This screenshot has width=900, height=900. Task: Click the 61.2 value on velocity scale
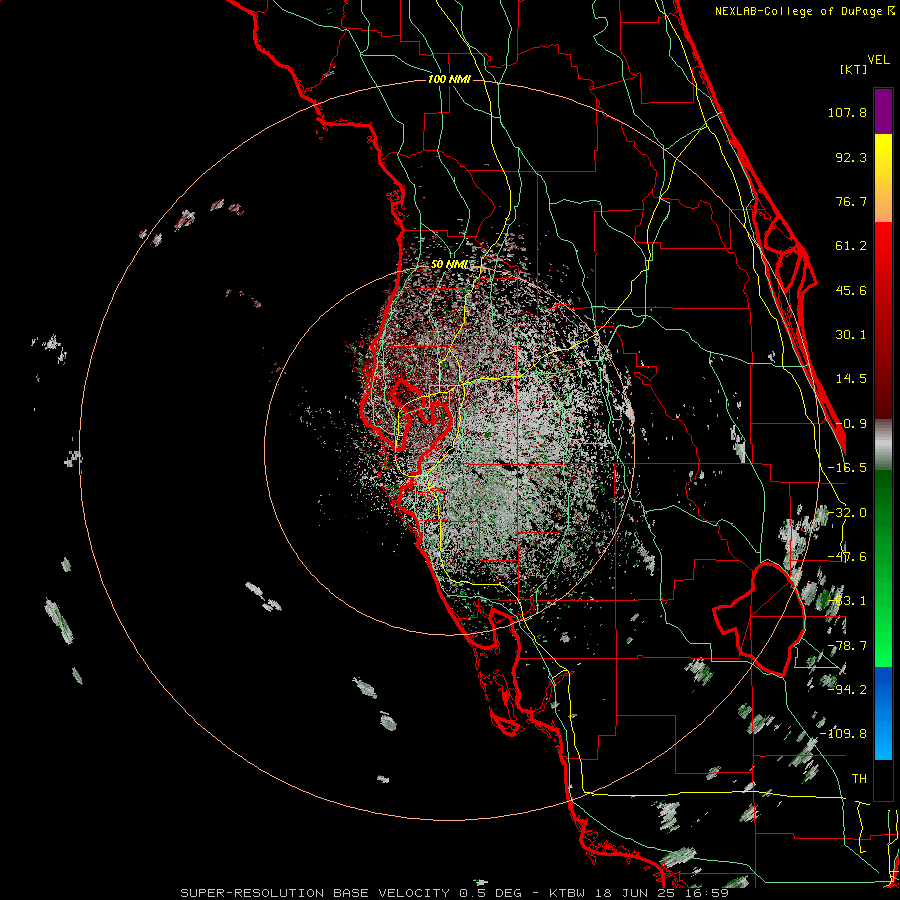[x=851, y=246]
